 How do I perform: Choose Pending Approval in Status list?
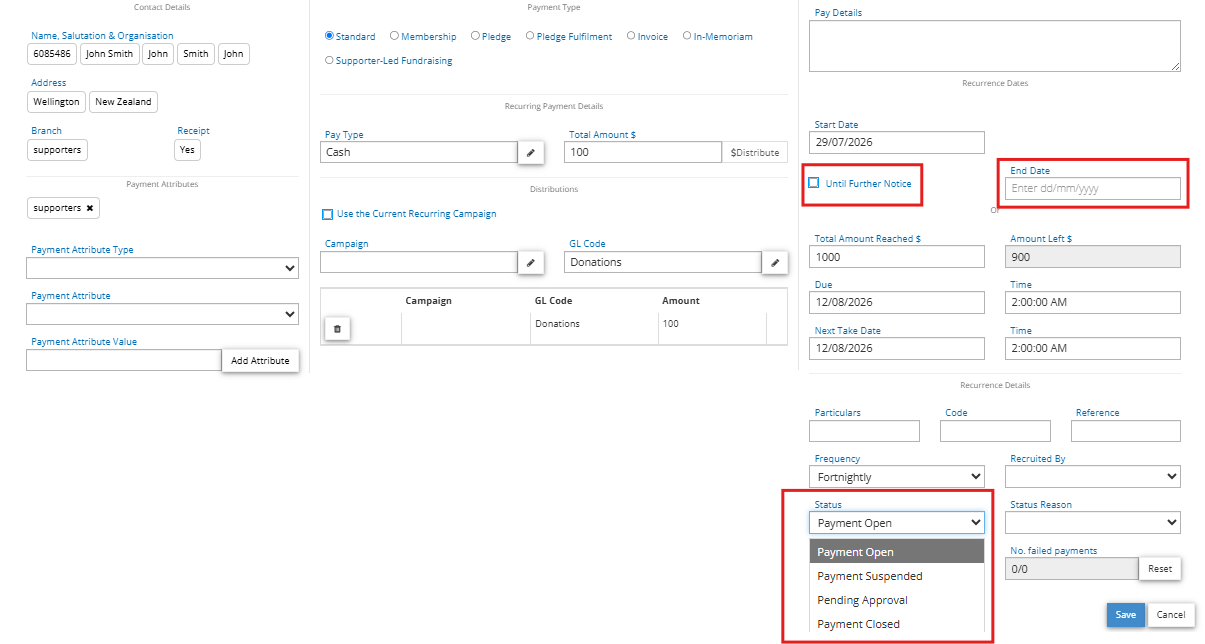coord(897,600)
